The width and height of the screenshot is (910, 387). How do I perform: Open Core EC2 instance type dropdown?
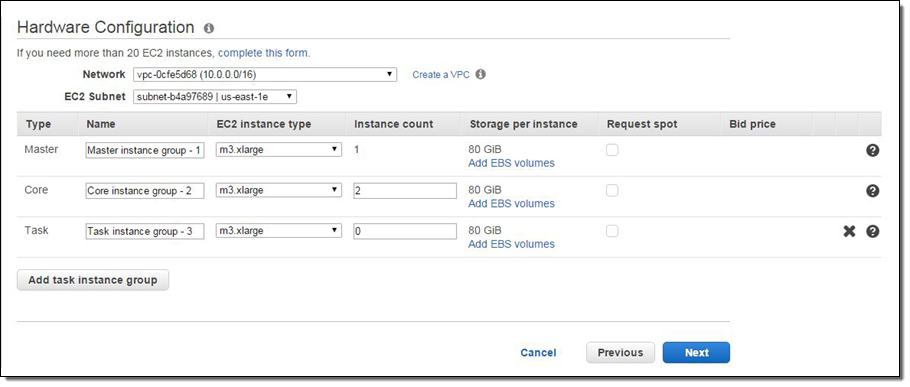click(279, 190)
